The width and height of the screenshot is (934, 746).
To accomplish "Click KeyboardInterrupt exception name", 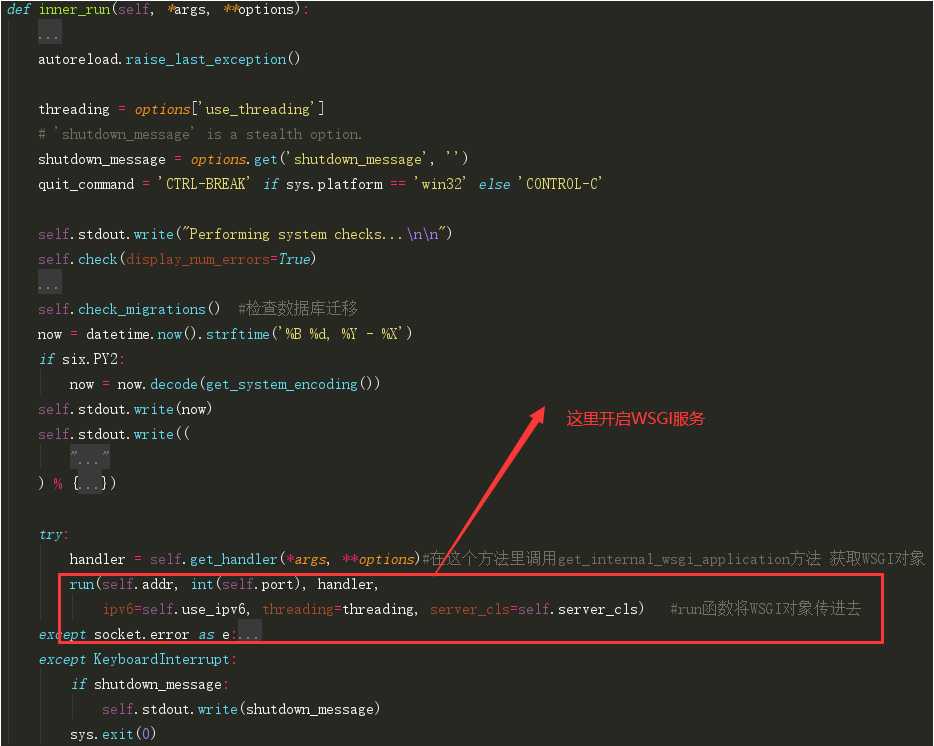I will click(x=161, y=660).
